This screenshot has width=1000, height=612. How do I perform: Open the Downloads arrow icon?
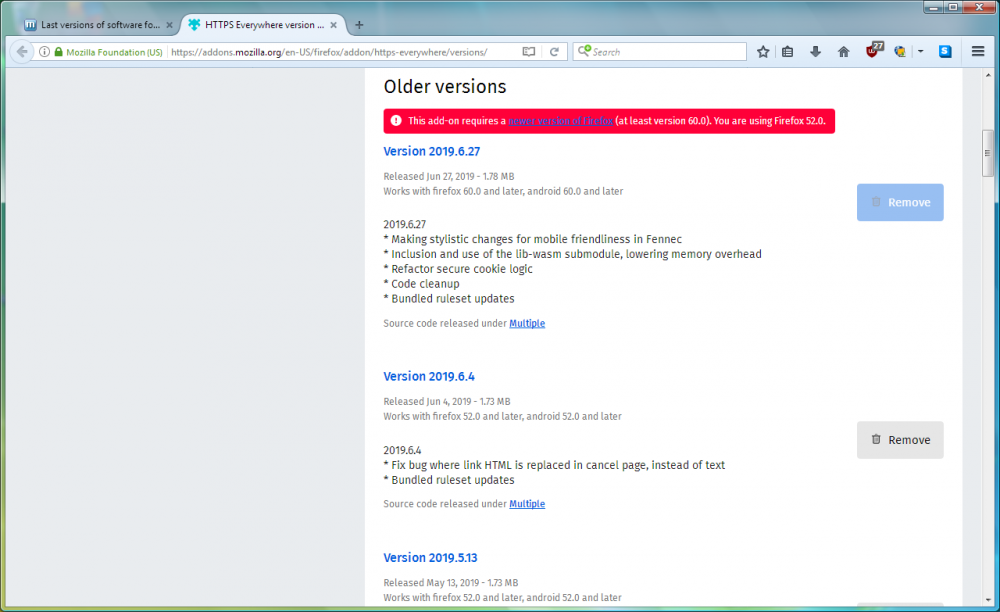click(x=815, y=52)
